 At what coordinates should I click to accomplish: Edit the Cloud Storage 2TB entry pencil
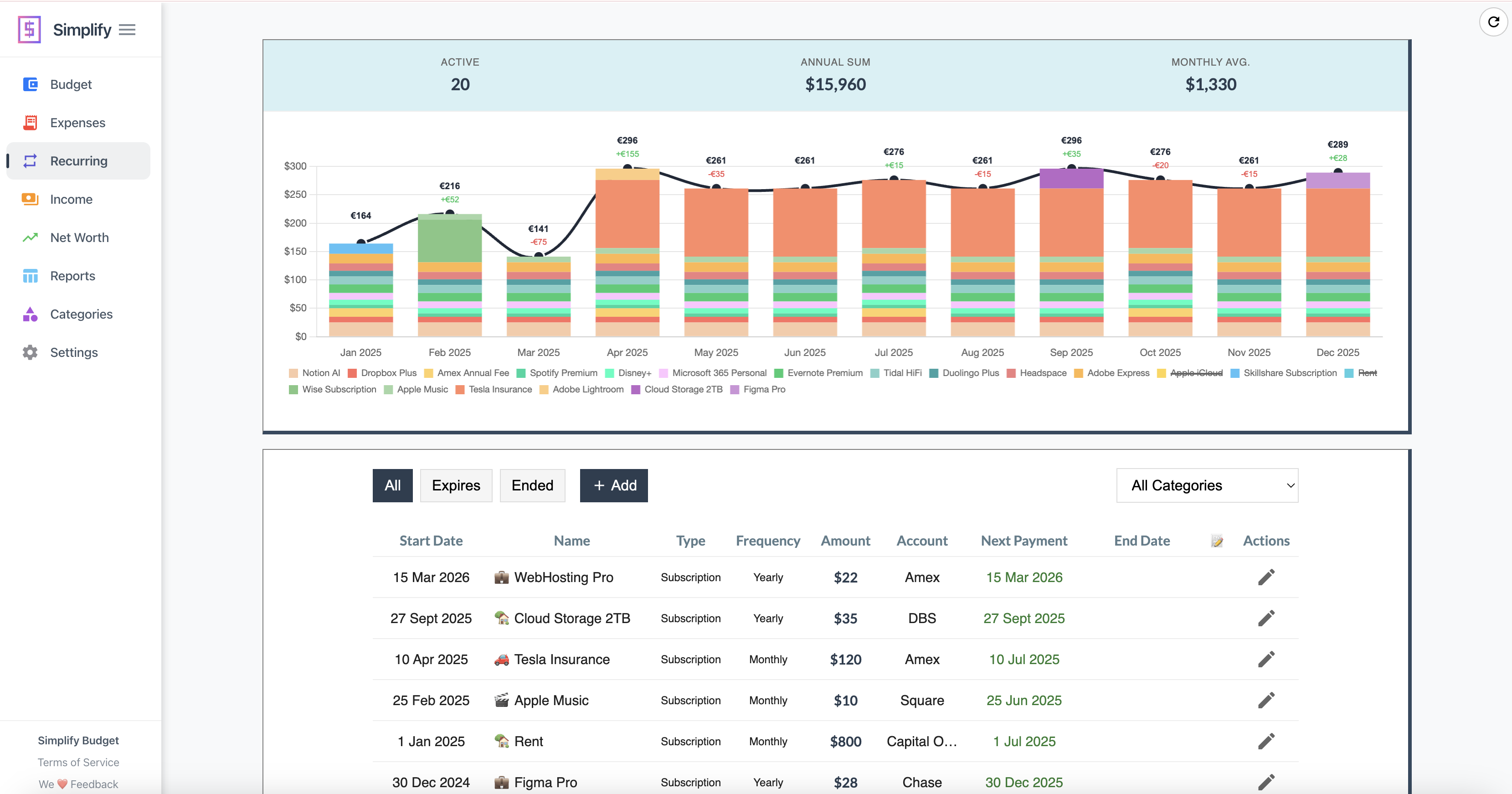coord(1266,619)
